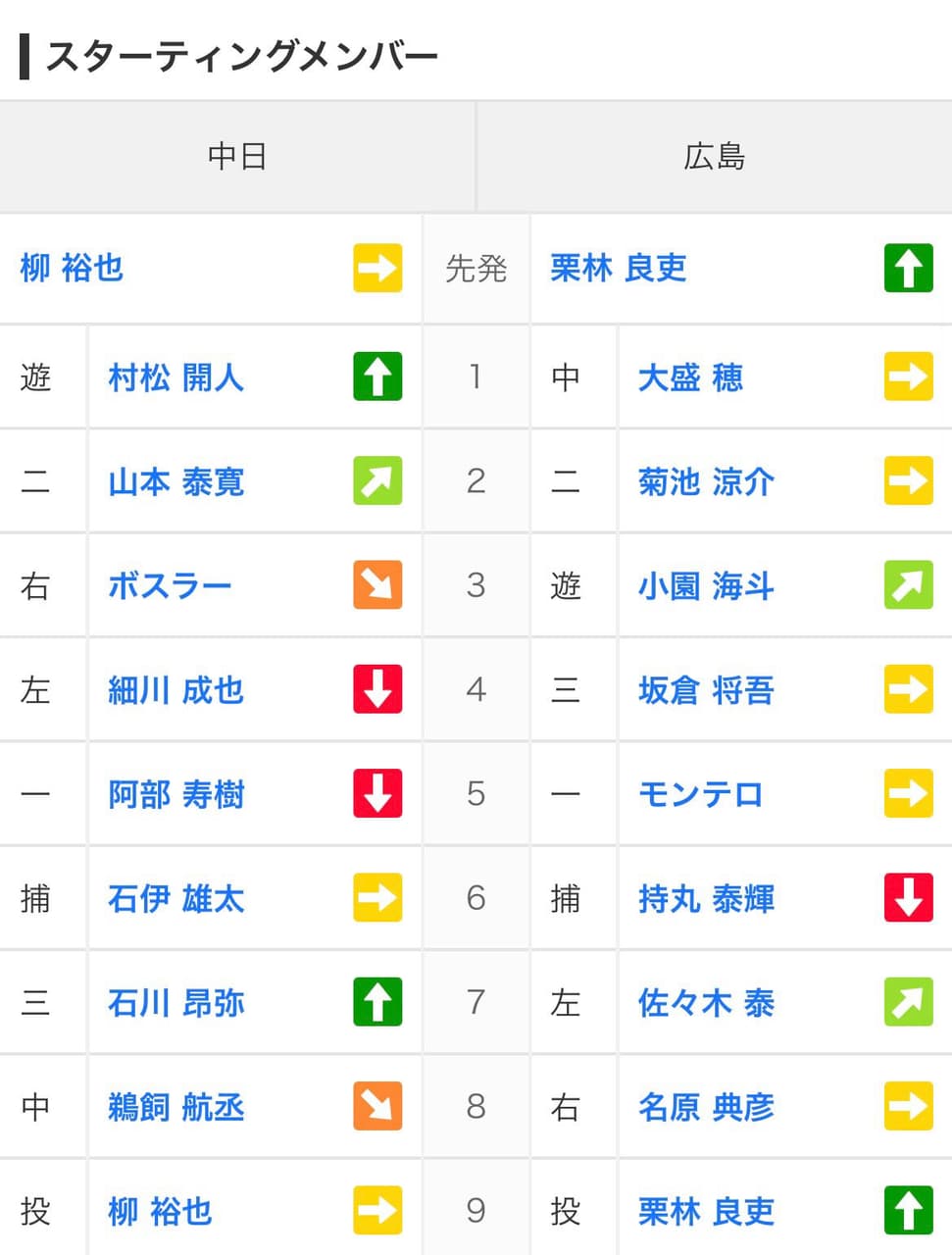Screen dimensions: 952x1255
Task: Open player page for 阿部 寿樹
Action: point(175,794)
